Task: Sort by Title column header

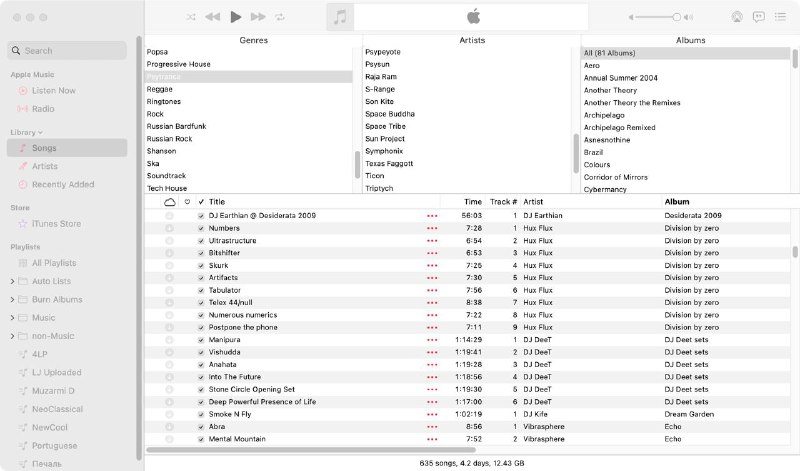Action: (x=217, y=202)
